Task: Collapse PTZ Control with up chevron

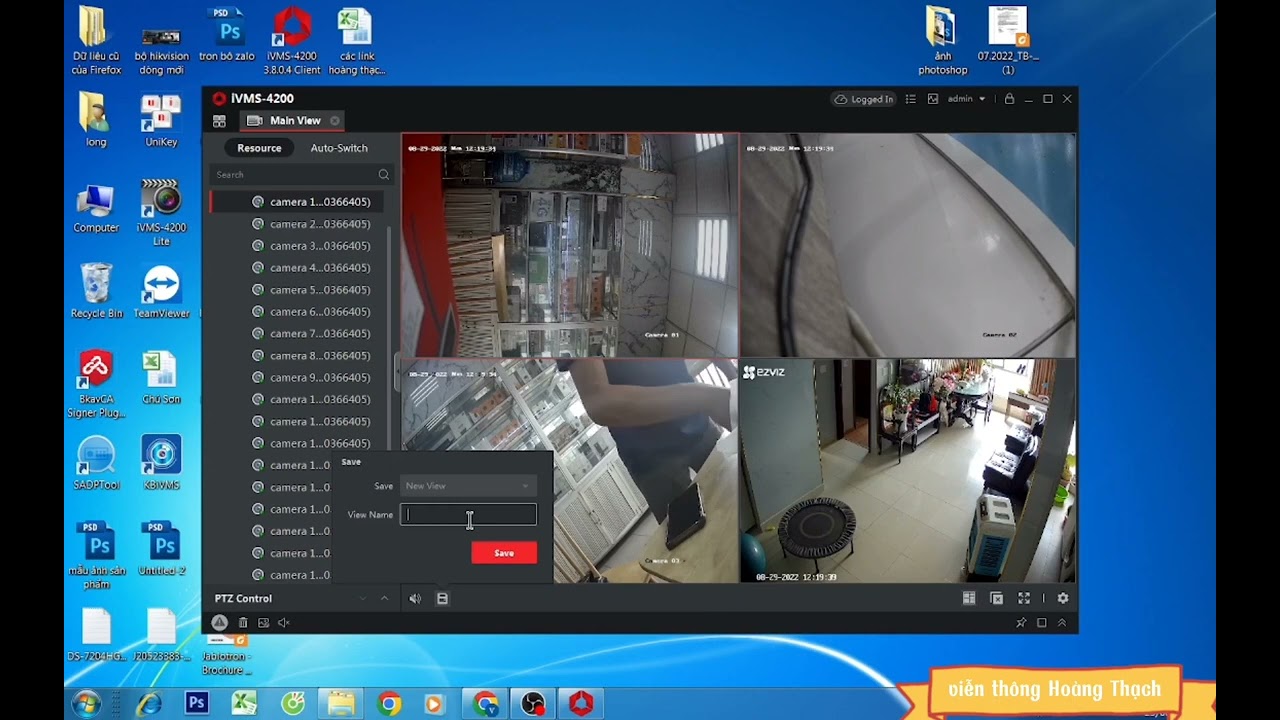Action: 384,599
